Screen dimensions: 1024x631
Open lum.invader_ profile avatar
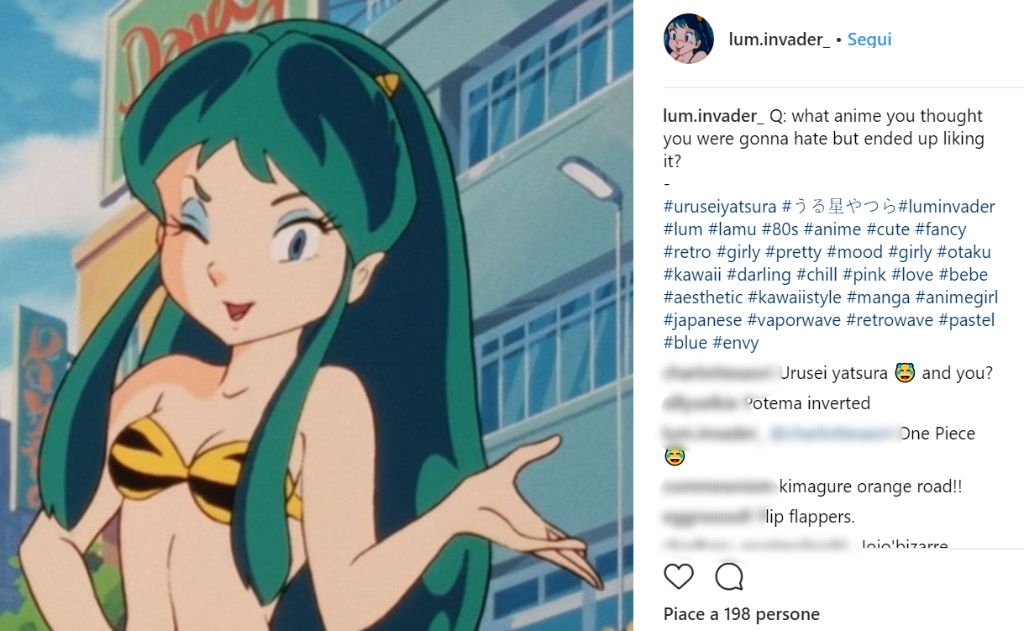688,39
